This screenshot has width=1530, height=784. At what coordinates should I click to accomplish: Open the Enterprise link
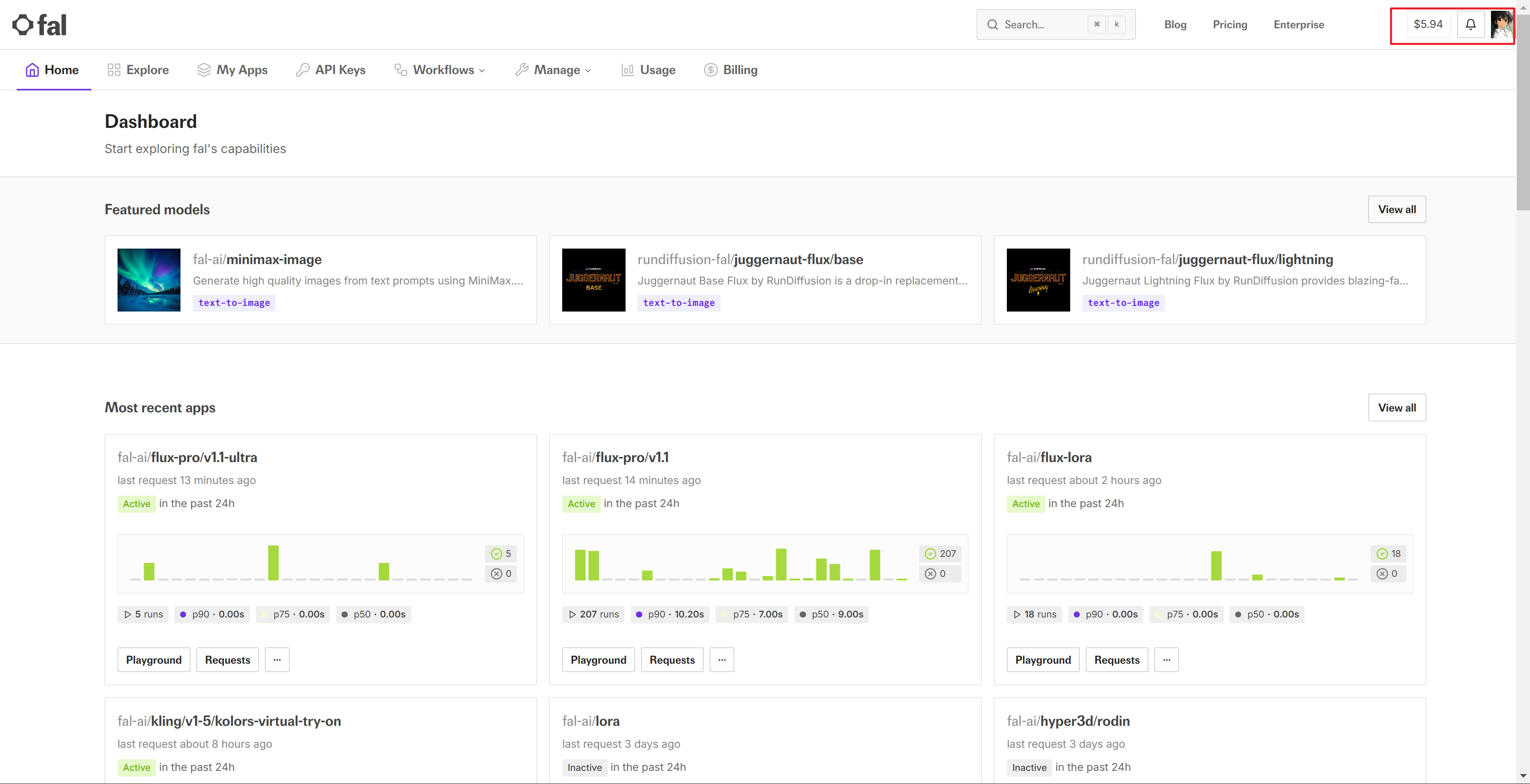coord(1299,24)
